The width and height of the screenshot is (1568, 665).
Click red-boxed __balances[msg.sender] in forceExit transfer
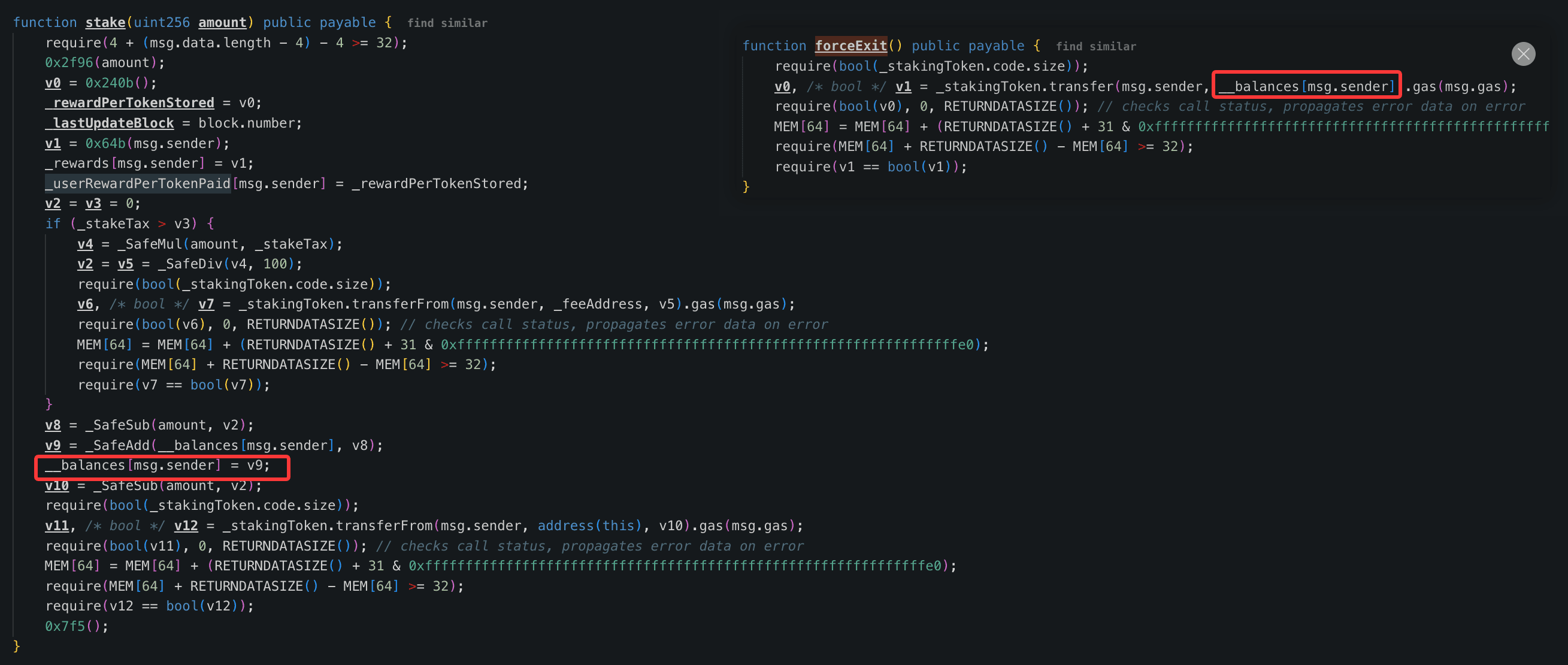click(x=1306, y=86)
